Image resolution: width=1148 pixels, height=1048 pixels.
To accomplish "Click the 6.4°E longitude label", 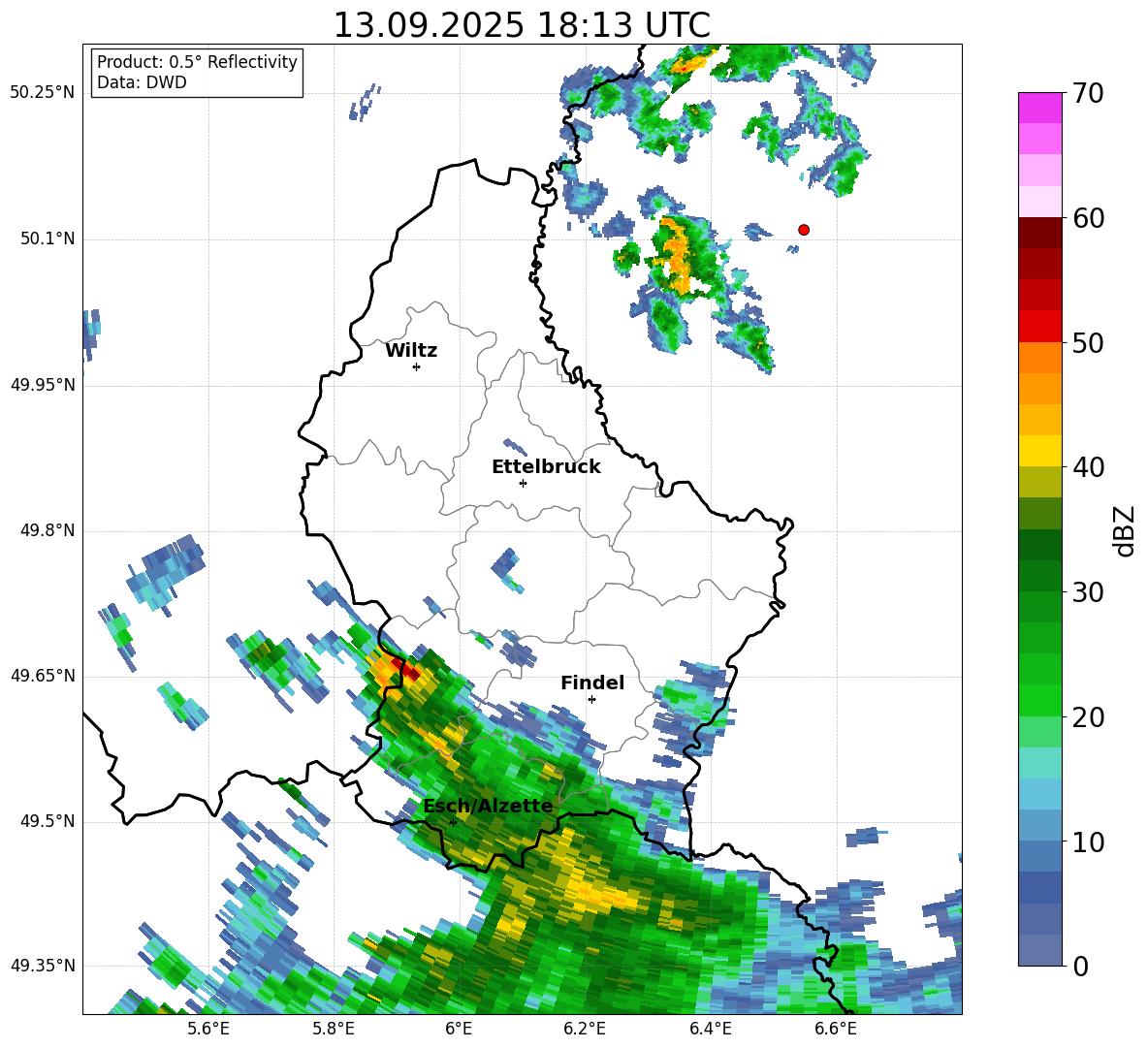I will pos(710,1029).
